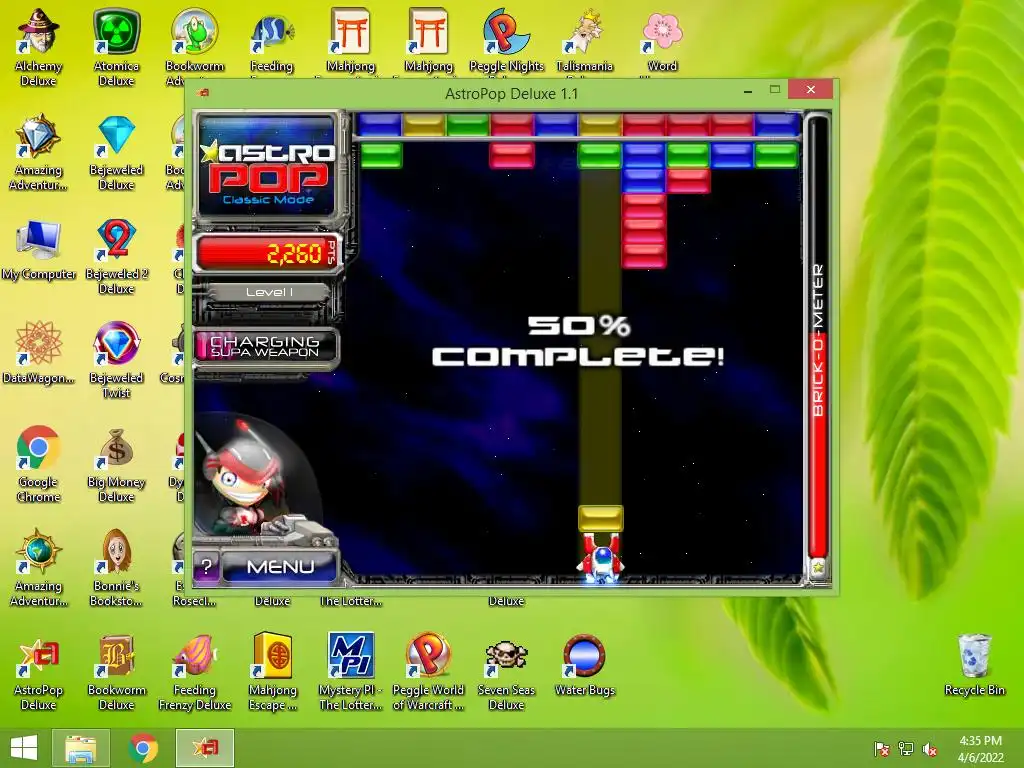Open the Google Chrome desktop shortcut
This screenshot has width=1024, height=768.
coord(39,464)
